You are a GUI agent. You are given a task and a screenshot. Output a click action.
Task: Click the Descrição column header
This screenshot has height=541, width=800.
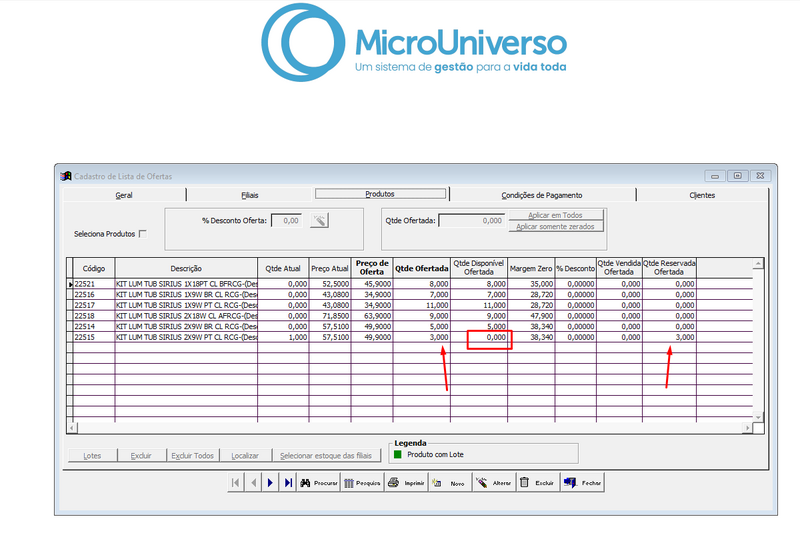186,268
